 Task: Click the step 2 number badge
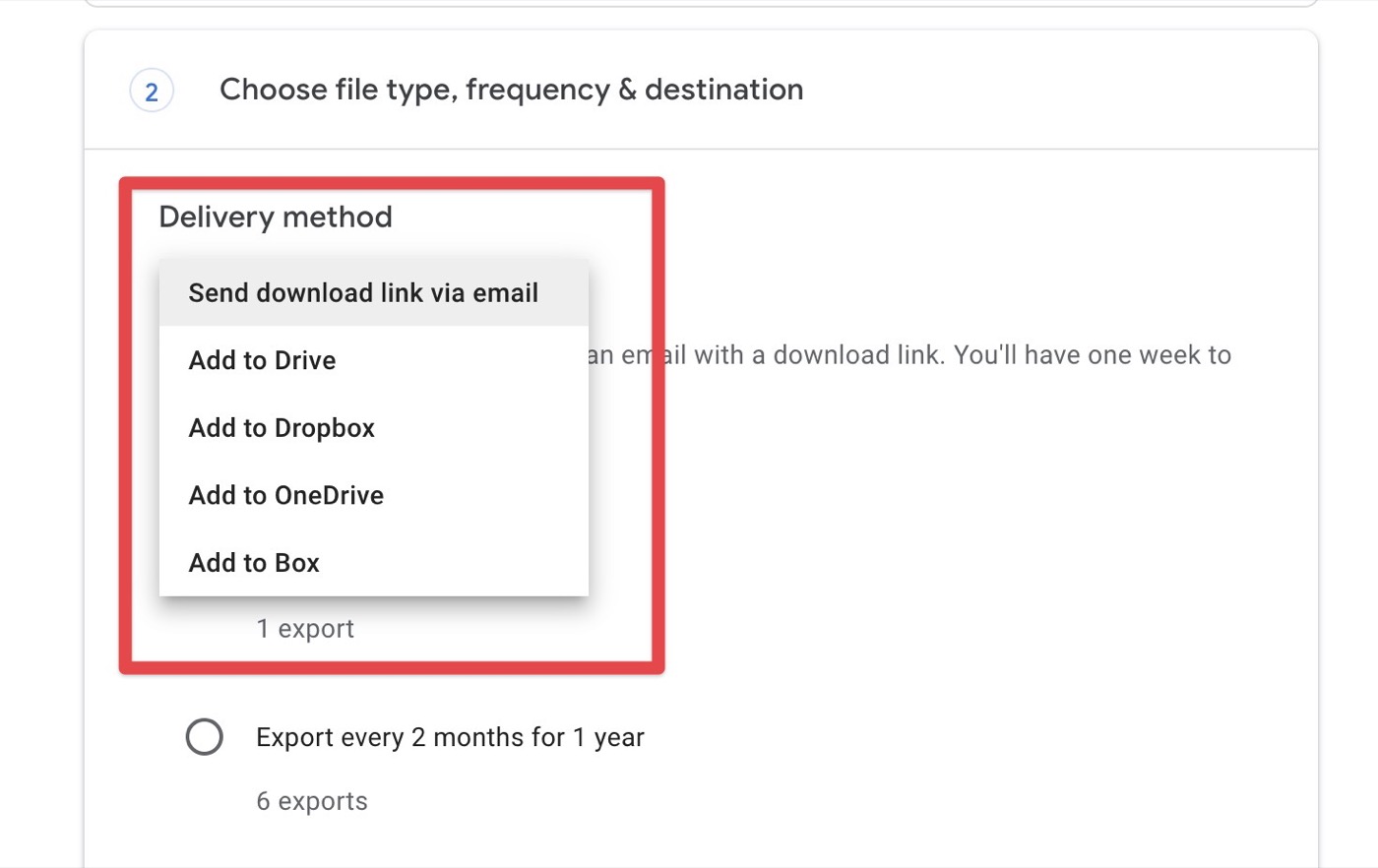pos(152,92)
